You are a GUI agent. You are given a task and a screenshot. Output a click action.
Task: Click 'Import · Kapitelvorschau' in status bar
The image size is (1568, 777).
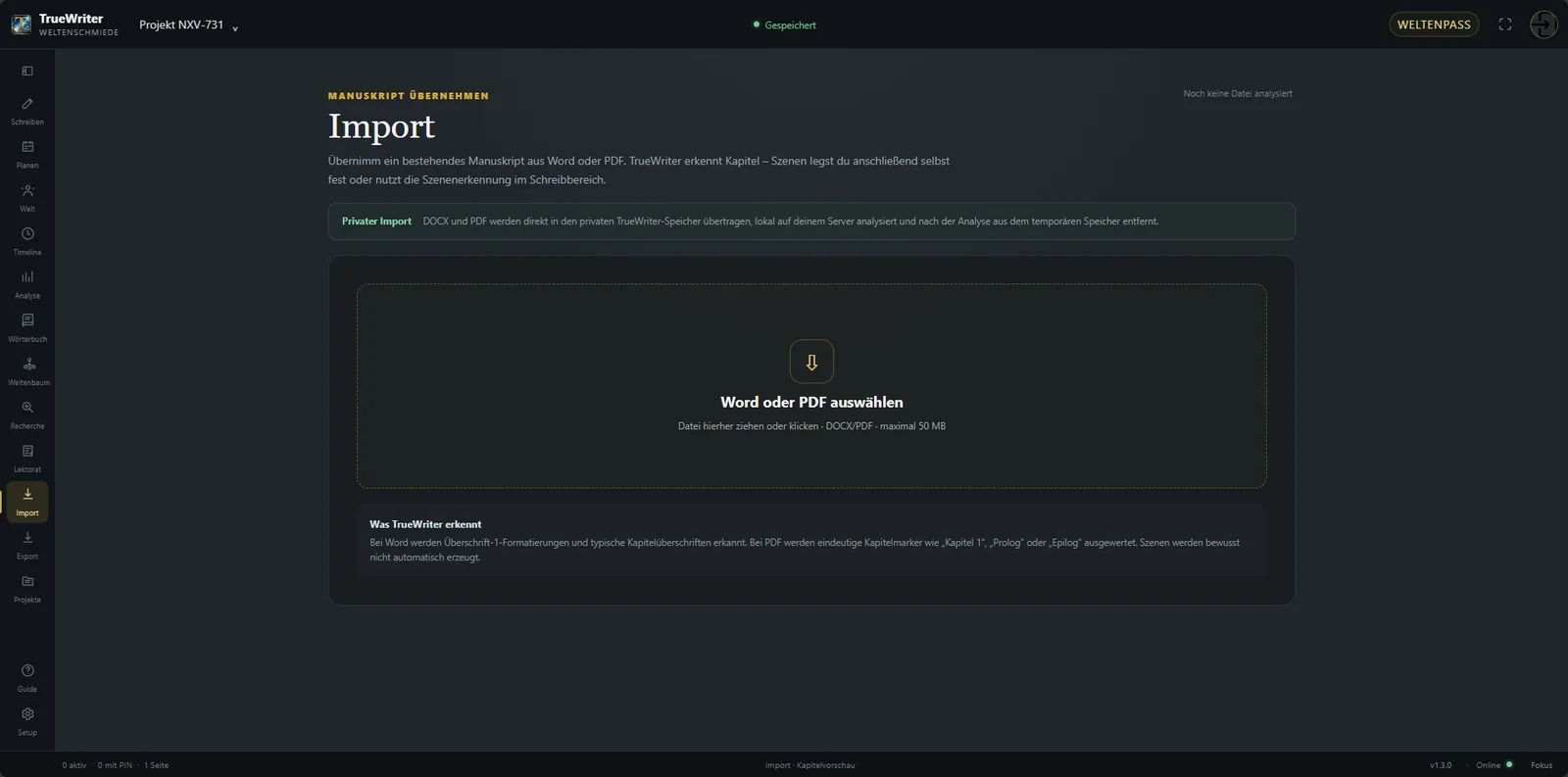pyautogui.click(x=809, y=765)
